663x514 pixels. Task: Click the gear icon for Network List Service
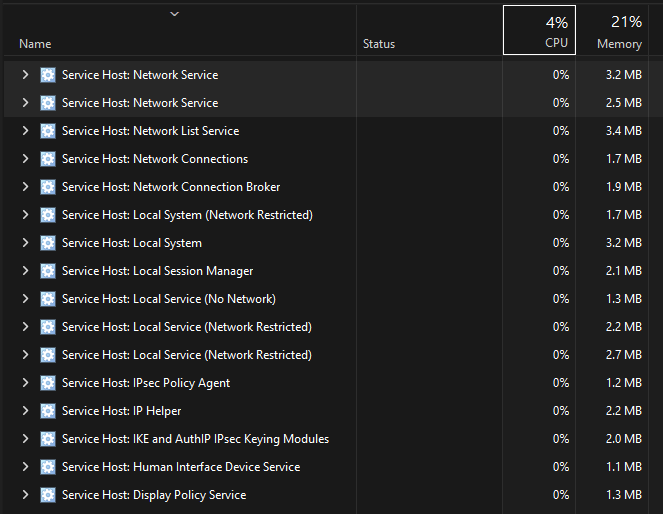coord(48,131)
